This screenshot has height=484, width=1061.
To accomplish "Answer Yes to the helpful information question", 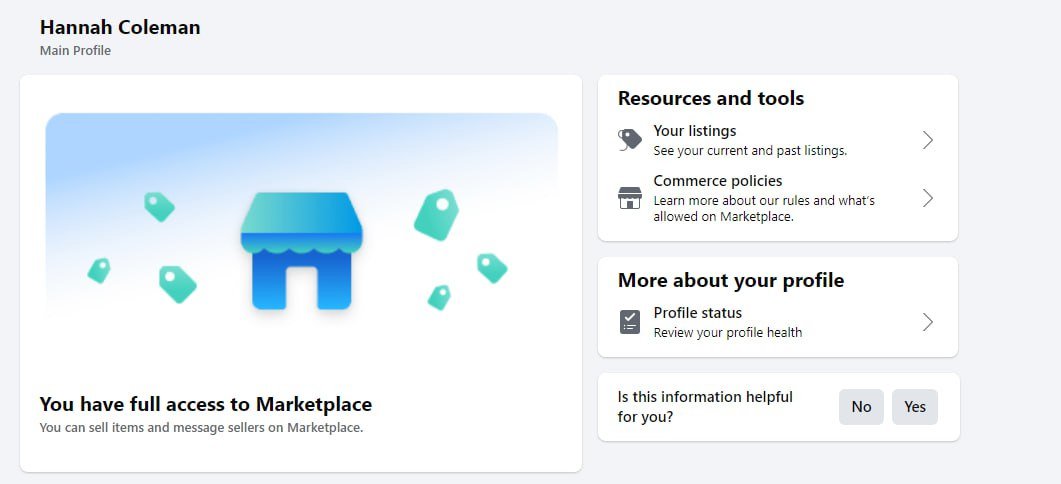I will click(915, 407).
